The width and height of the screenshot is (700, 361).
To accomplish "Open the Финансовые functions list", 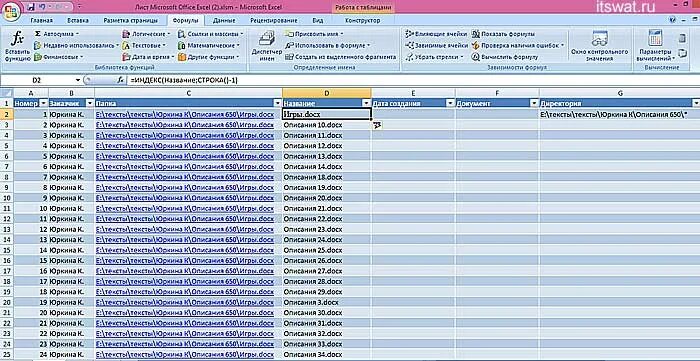I will click(59, 57).
